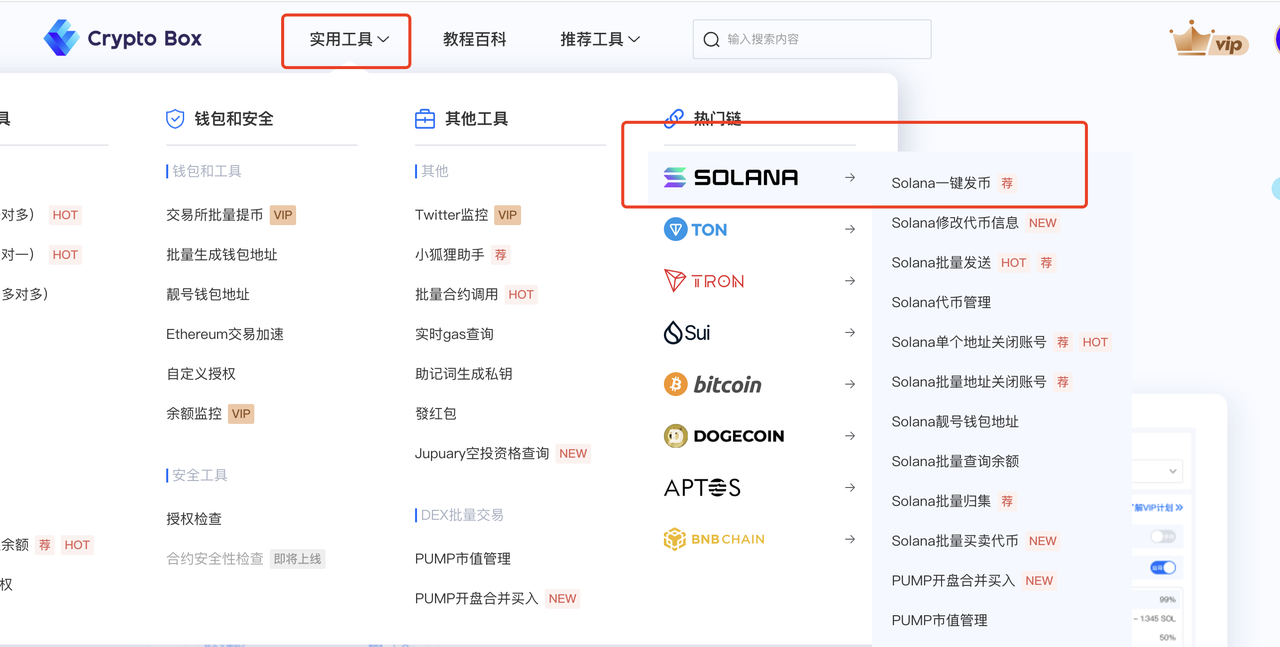The image size is (1280, 647).
Task: Open 批量生成钱包地址 tool
Action: (222, 255)
